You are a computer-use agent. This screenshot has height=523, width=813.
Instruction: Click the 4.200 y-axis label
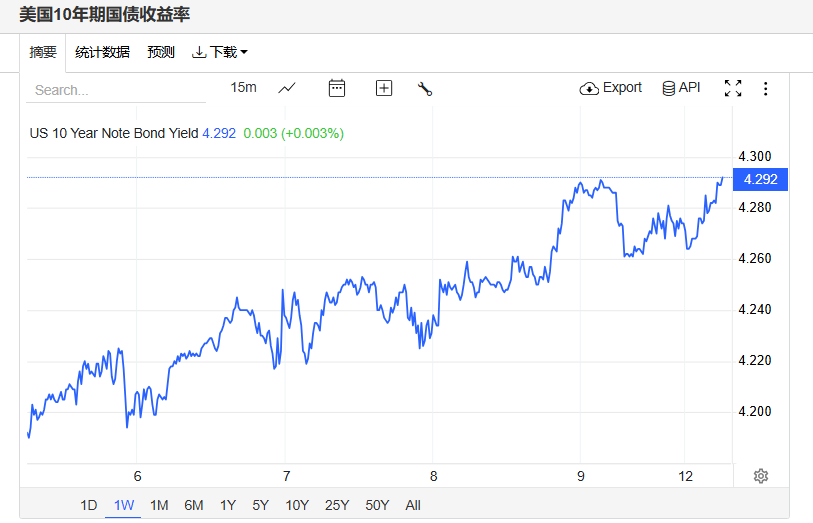click(754, 411)
